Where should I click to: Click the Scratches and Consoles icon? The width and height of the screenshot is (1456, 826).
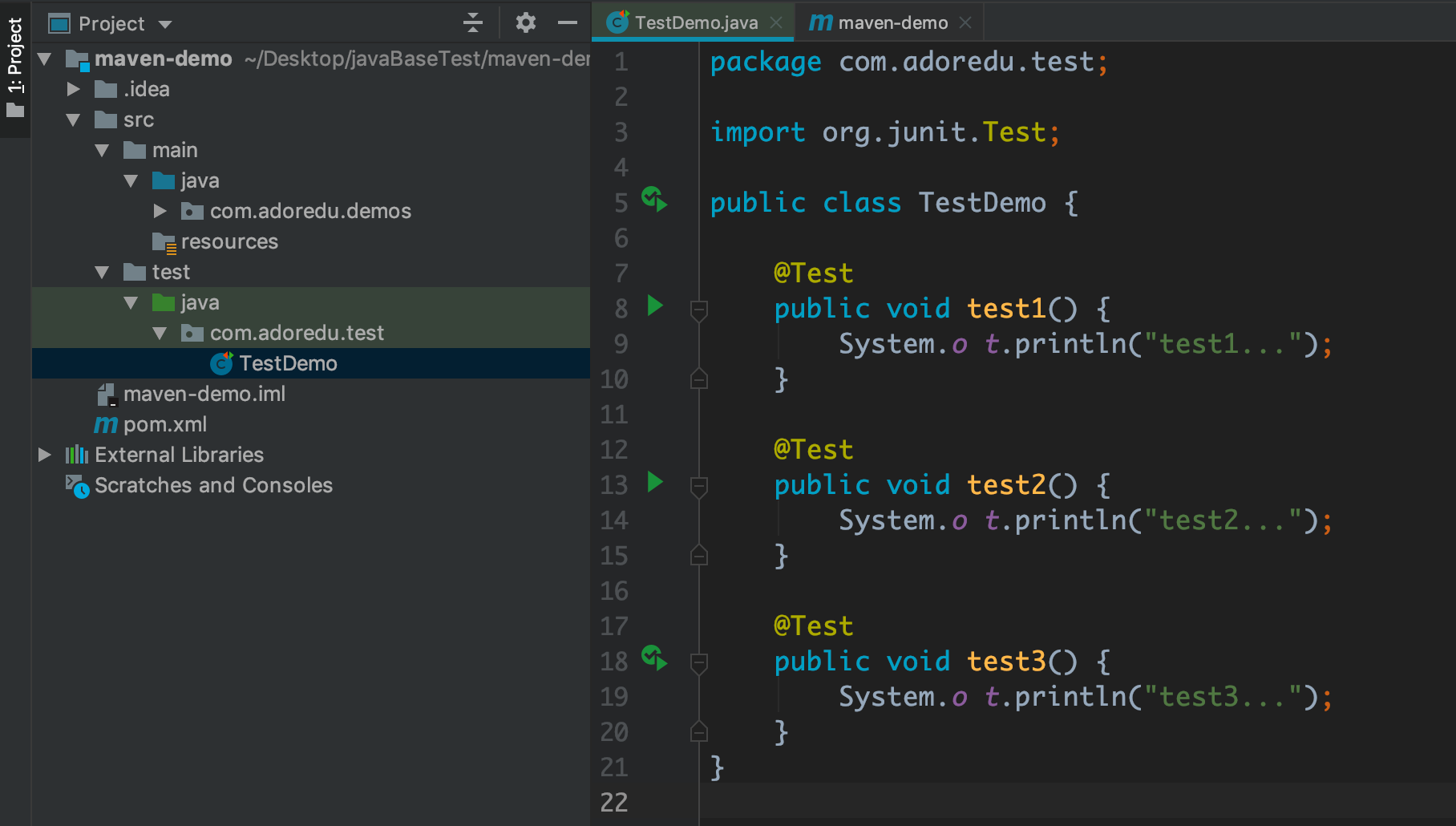(x=77, y=486)
